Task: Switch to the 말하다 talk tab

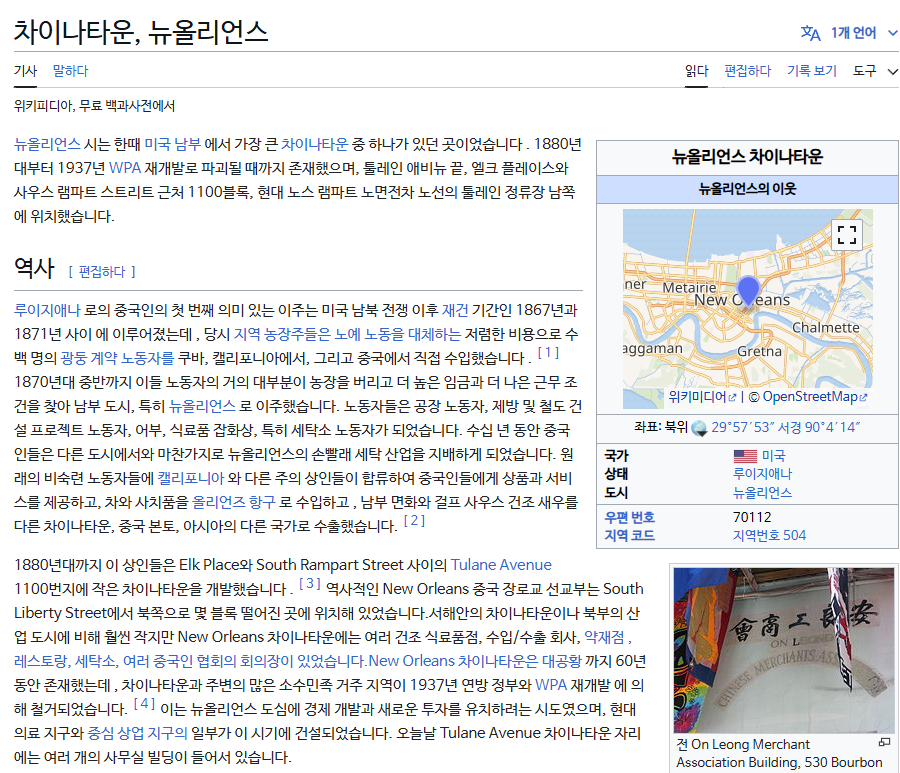Action: (70, 71)
